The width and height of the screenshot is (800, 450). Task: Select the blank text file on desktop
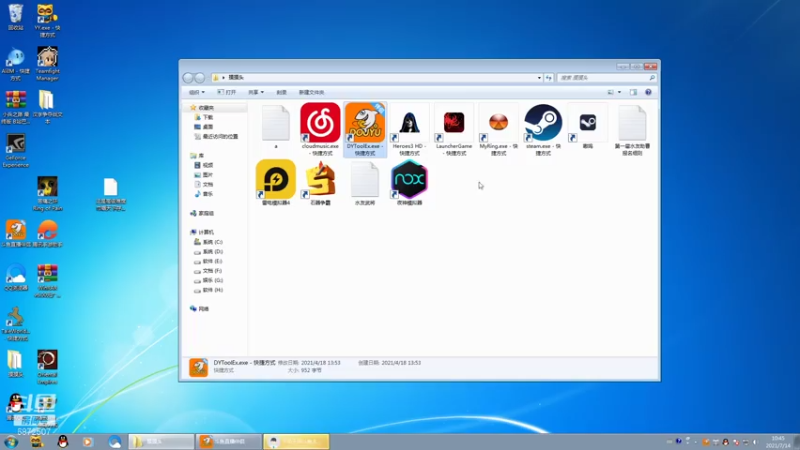tap(111, 194)
